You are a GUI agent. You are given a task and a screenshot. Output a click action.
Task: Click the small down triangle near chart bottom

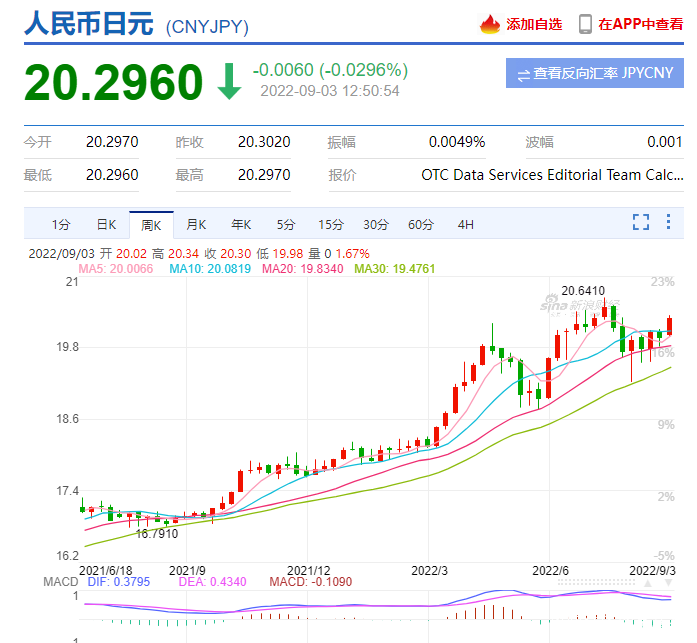(x=668, y=583)
